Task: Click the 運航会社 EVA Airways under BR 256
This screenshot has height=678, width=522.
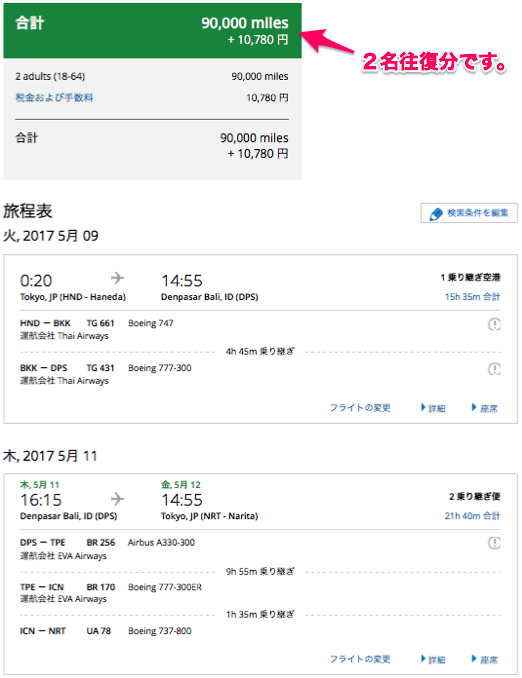Action: [63, 556]
